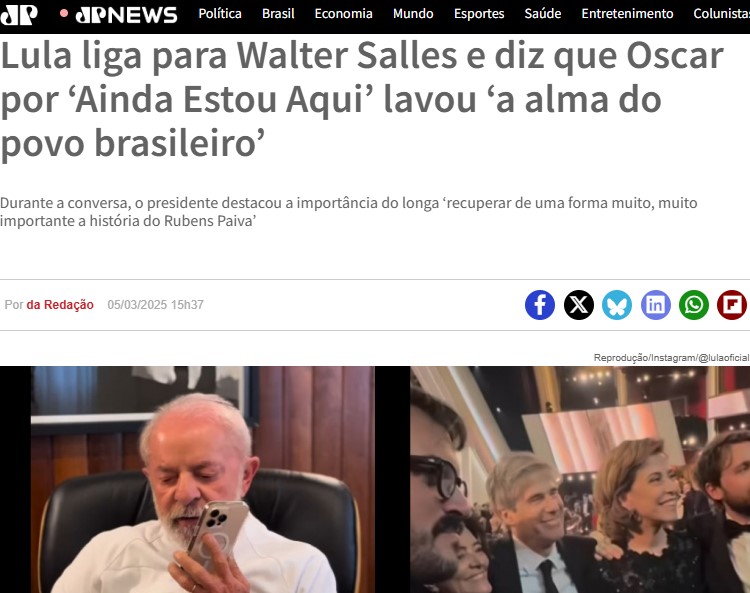Share article via WhatsApp

pos(694,305)
